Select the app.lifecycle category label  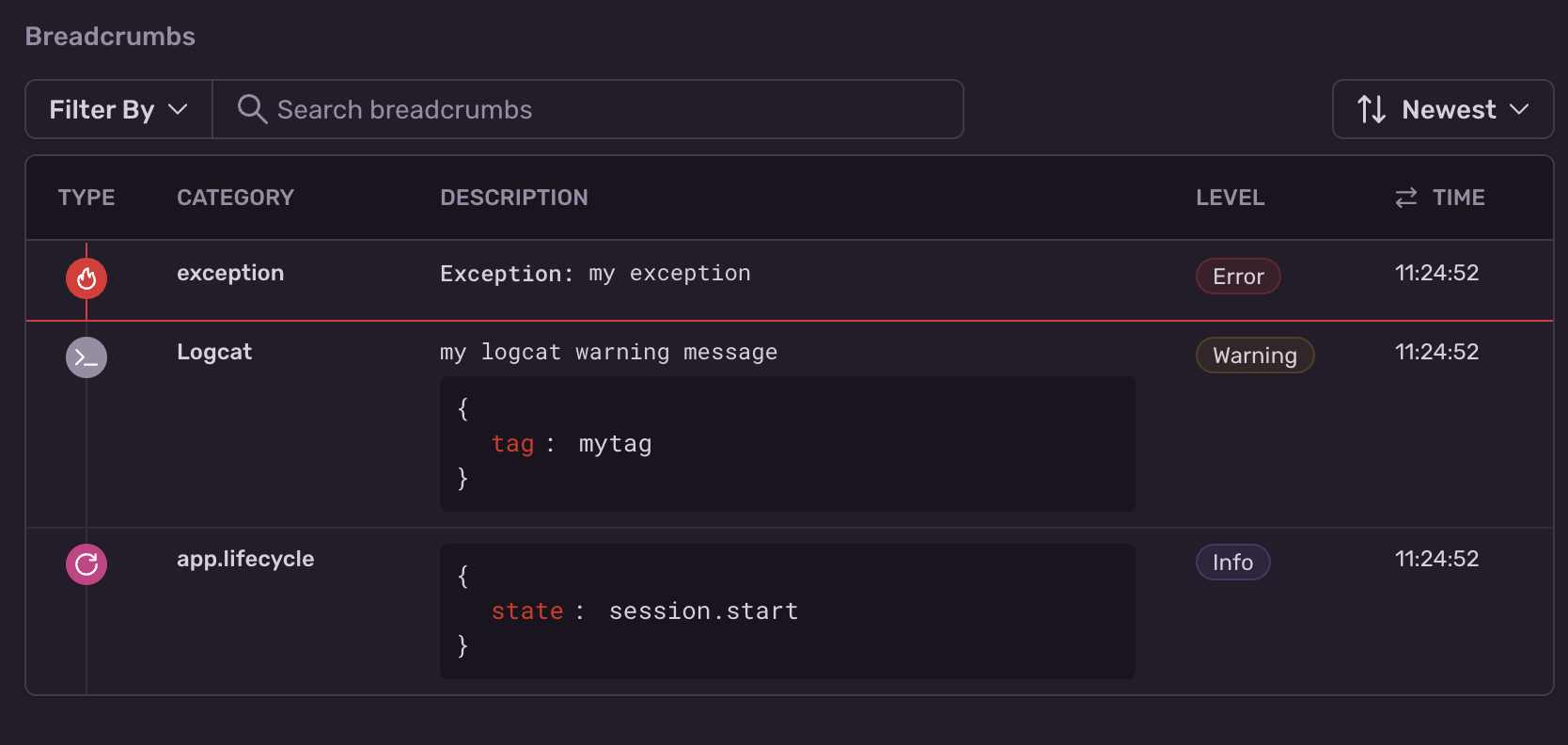(x=245, y=559)
